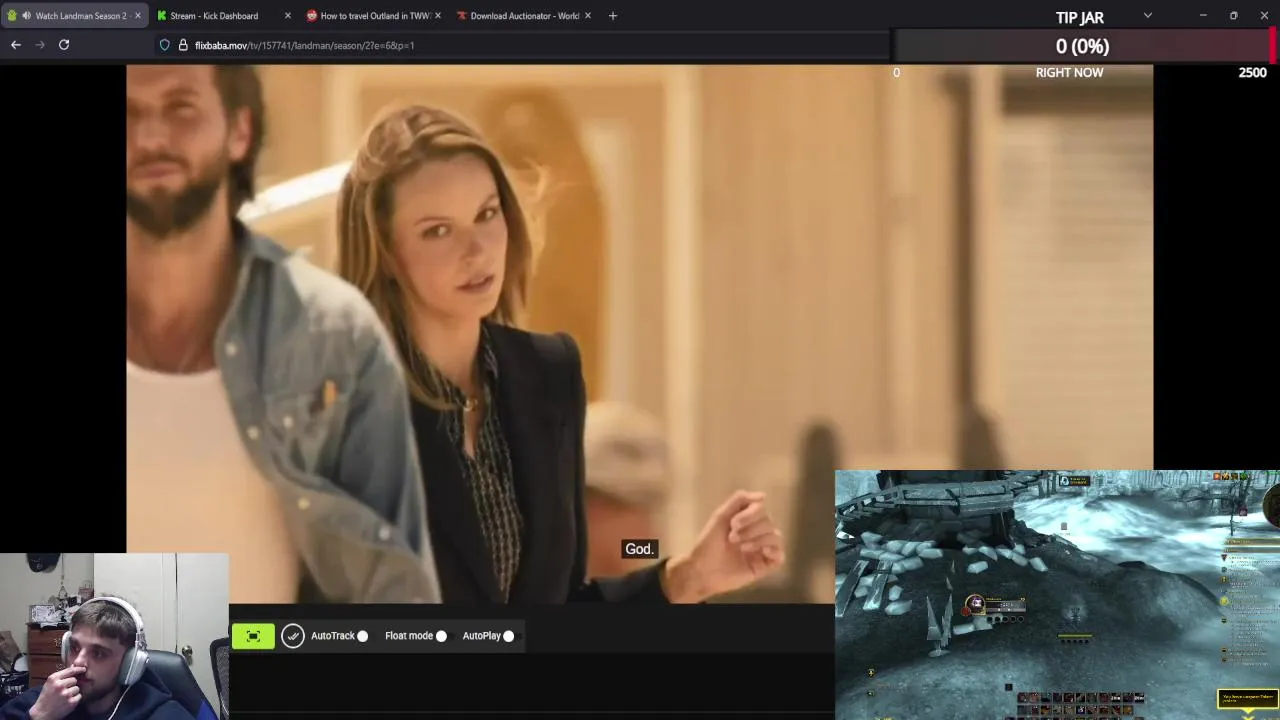Click the TIP JAR overlay title

pos(1080,17)
